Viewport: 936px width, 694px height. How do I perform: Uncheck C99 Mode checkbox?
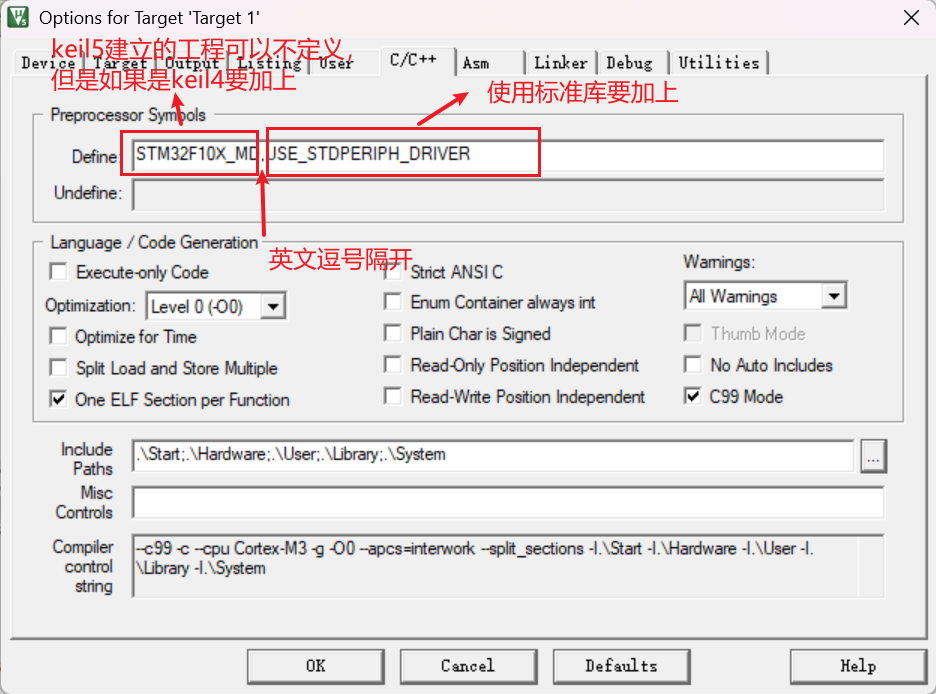tap(692, 396)
